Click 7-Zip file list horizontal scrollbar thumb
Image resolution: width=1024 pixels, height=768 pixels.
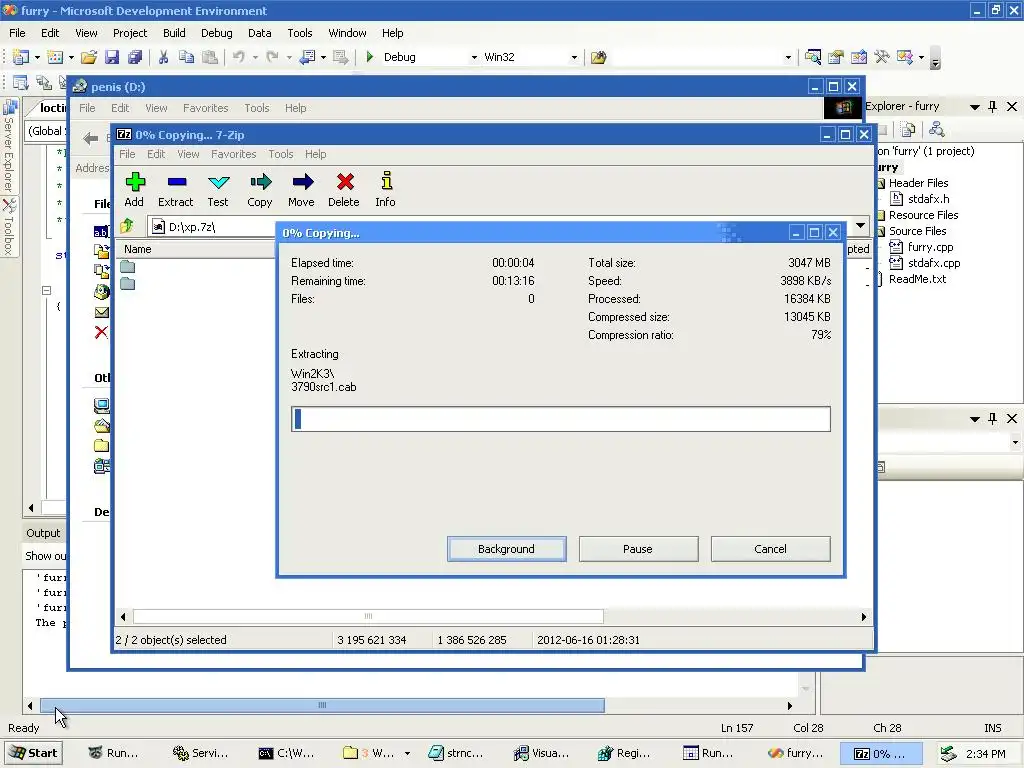(368, 616)
